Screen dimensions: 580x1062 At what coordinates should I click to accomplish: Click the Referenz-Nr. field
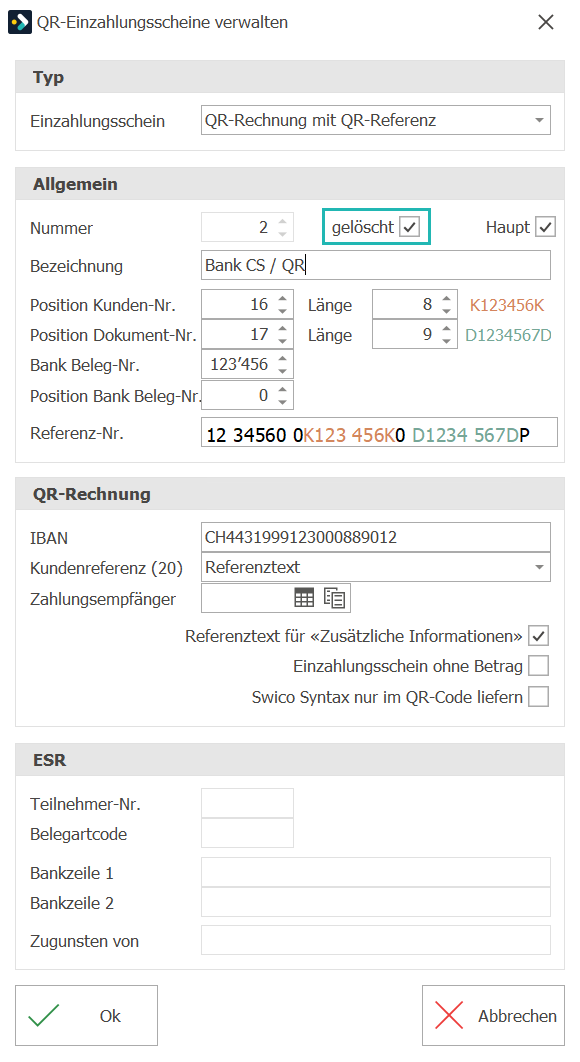[x=379, y=433]
